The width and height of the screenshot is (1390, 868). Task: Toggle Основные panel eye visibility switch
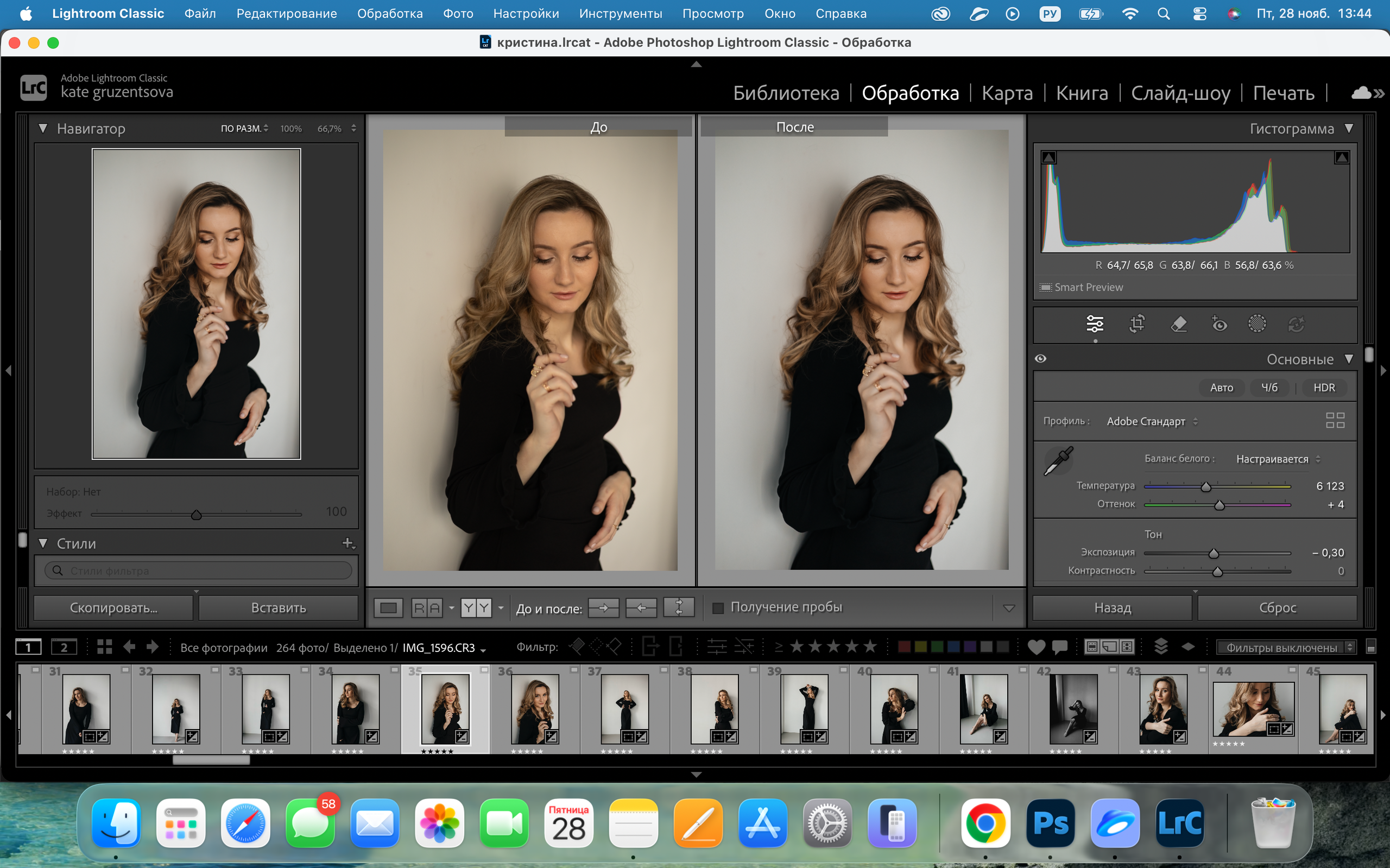tap(1040, 359)
